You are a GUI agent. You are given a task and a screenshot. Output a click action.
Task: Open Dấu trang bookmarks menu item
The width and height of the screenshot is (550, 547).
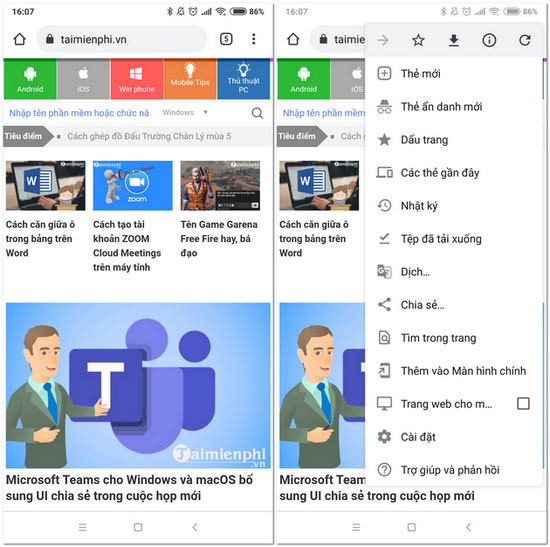coord(454,140)
